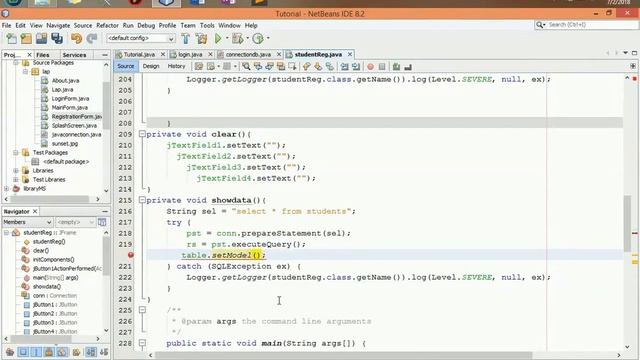Open the Services panel tab

(74, 55)
